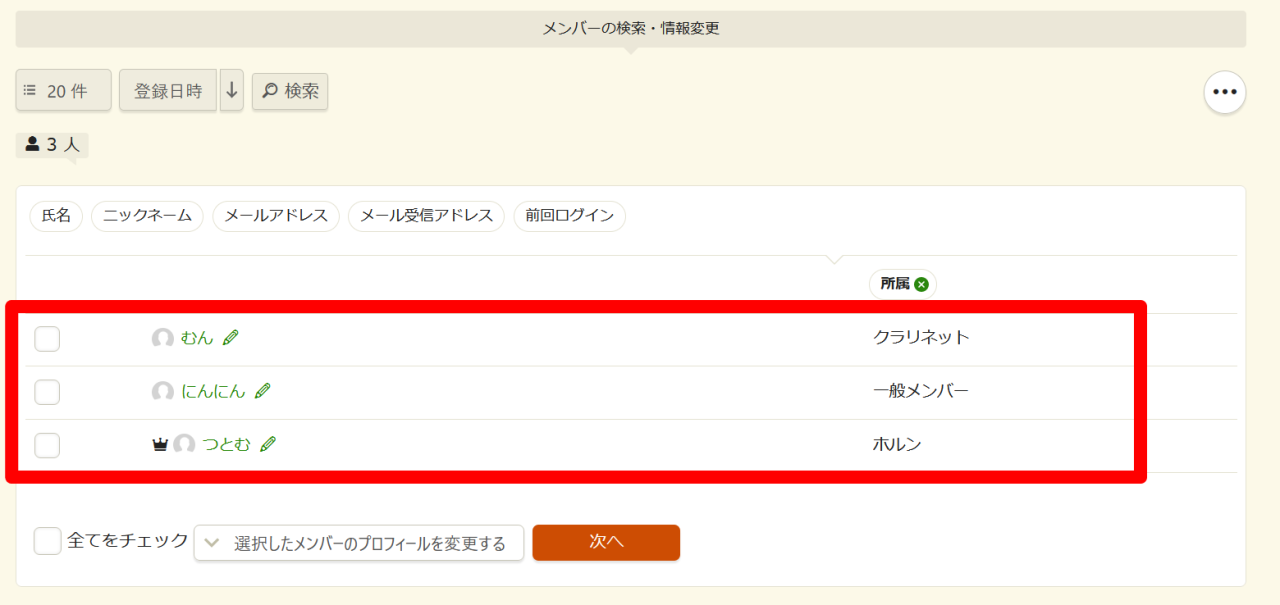1280x605 pixels.
Task: Open the 20 件 results-per-page dropdown
Action: click(x=64, y=91)
